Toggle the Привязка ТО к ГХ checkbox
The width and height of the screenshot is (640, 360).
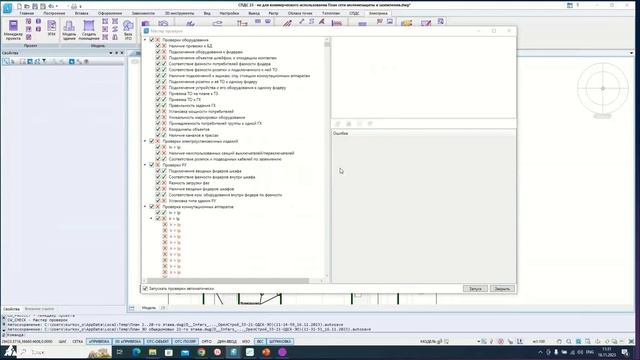point(158,100)
